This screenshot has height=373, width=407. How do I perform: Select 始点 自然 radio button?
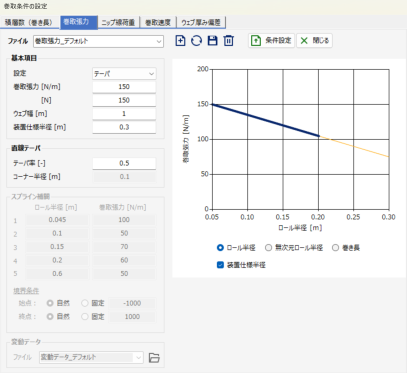50,303
